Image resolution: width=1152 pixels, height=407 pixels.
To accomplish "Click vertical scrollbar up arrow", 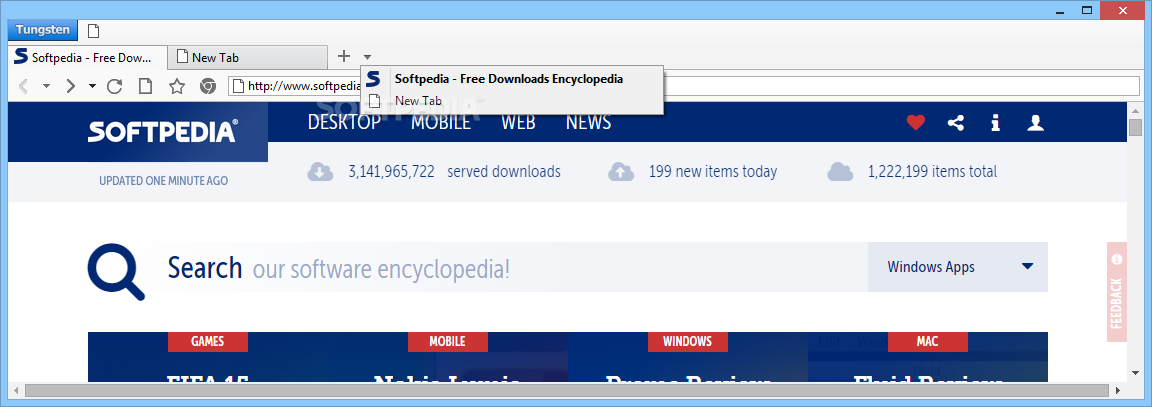I will click(1135, 109).
